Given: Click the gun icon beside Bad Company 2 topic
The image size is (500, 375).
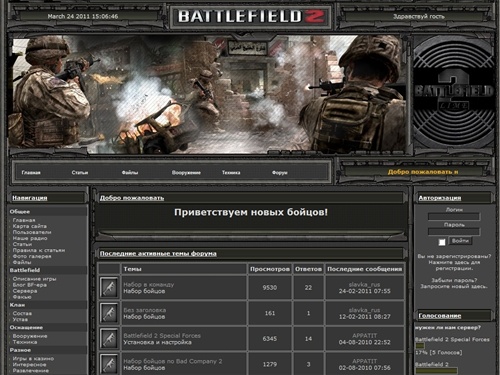Looking at the screenshot, I should point(109,364).
